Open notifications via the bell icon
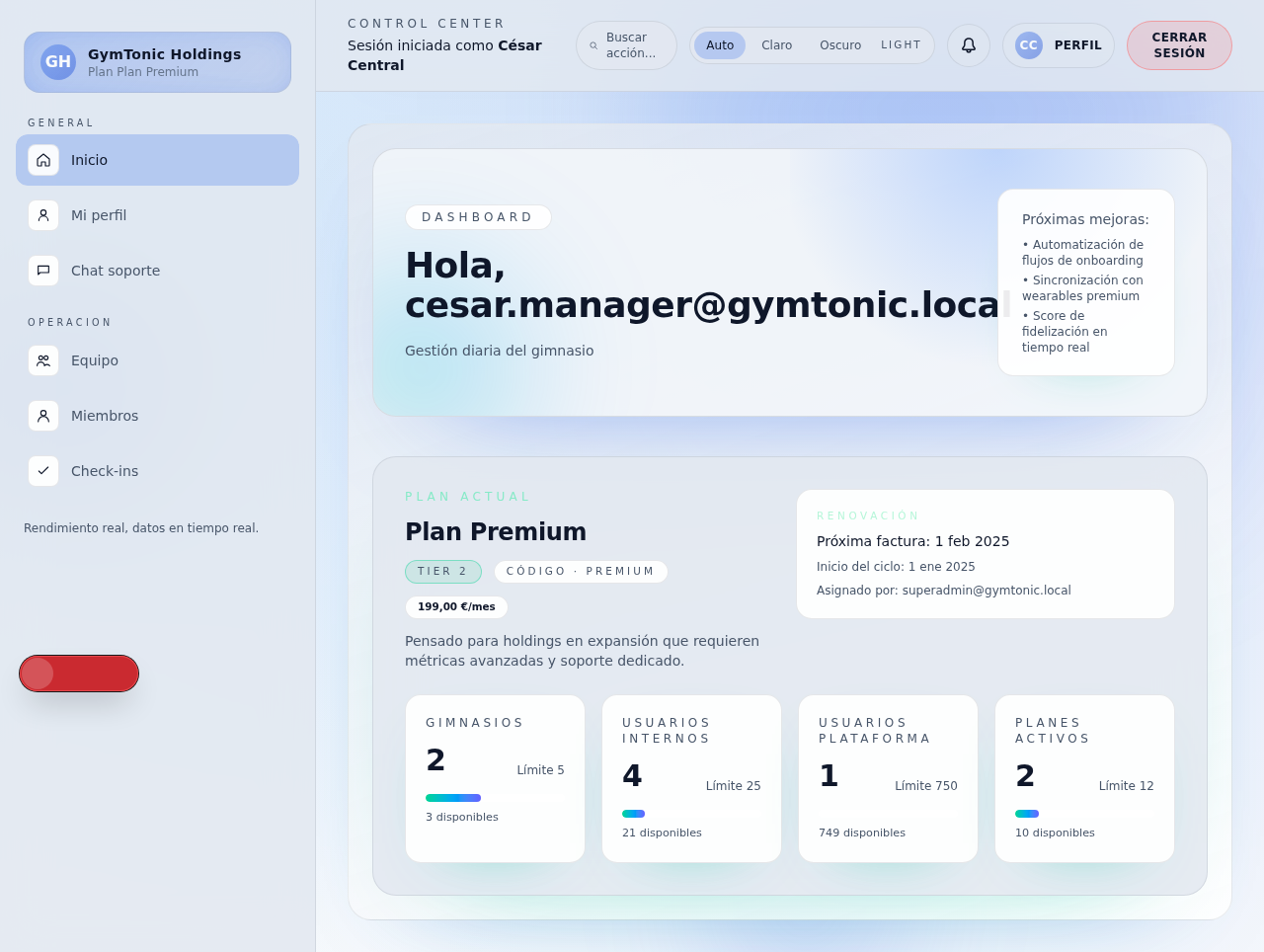The image size is (1264, 952). 968,44
